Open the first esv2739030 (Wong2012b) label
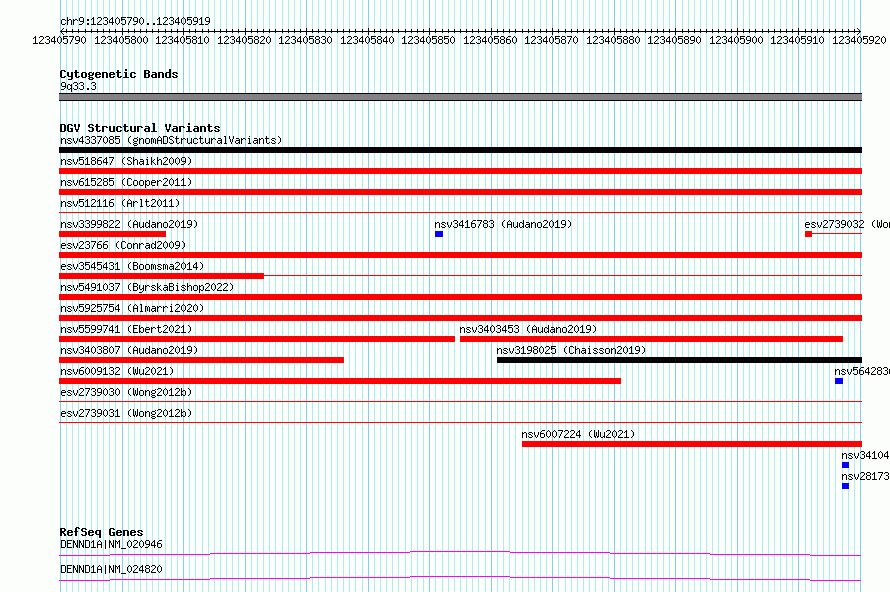Image resolution: width=890 pixels, height=592 pixels. coord(126,392)
